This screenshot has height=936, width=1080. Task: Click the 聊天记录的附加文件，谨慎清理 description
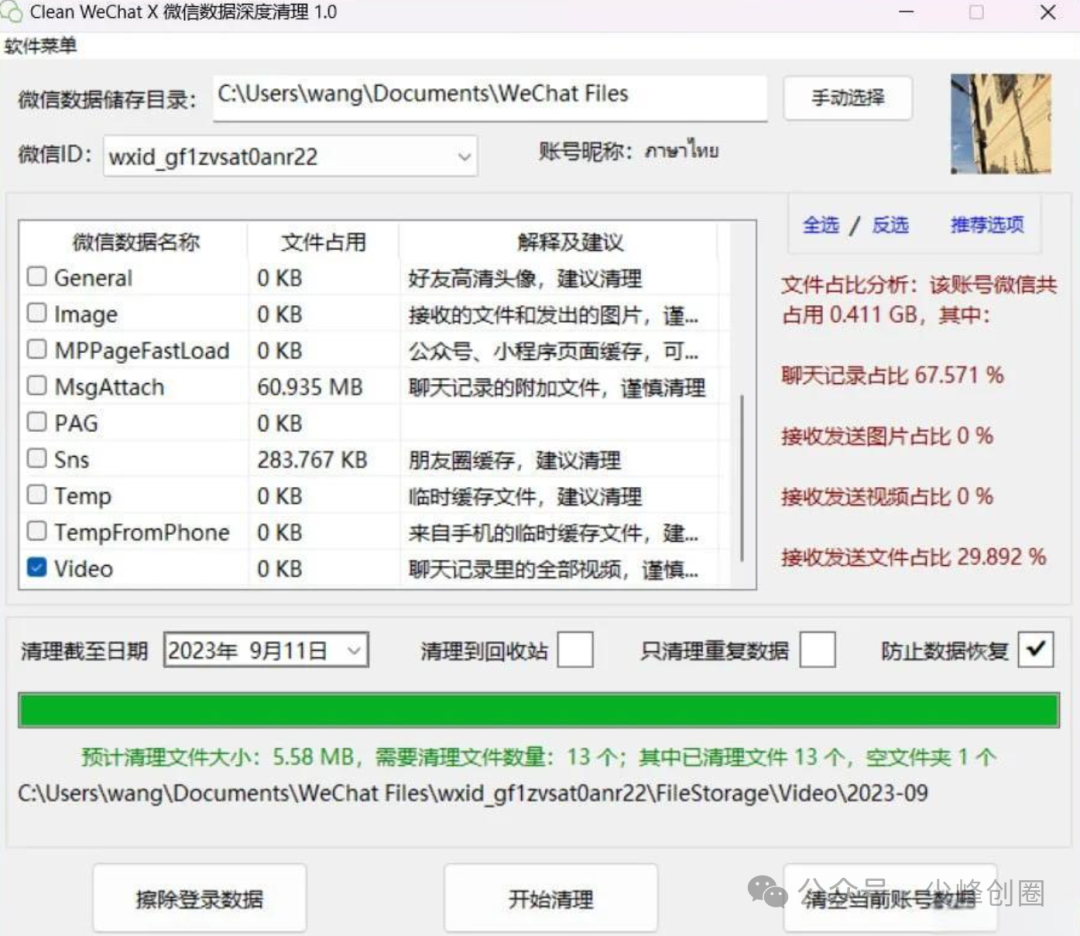tap(557, 388)
